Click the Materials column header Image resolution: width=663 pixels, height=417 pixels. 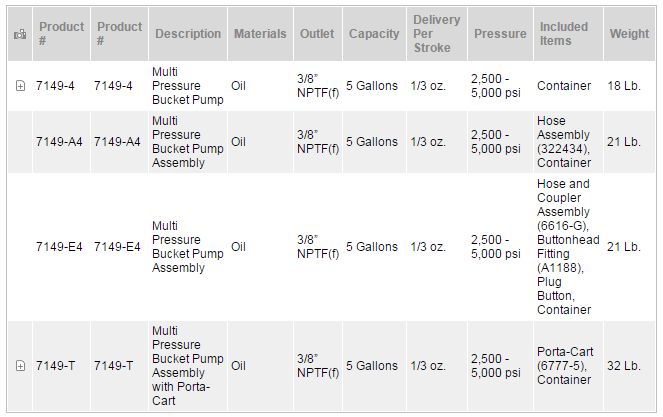pos(260,34)
